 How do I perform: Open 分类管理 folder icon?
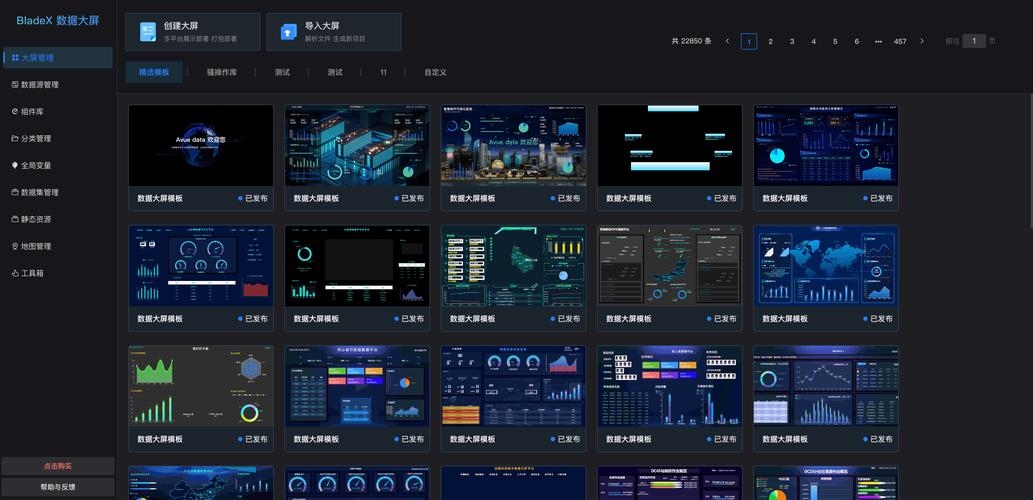[14, 139]
